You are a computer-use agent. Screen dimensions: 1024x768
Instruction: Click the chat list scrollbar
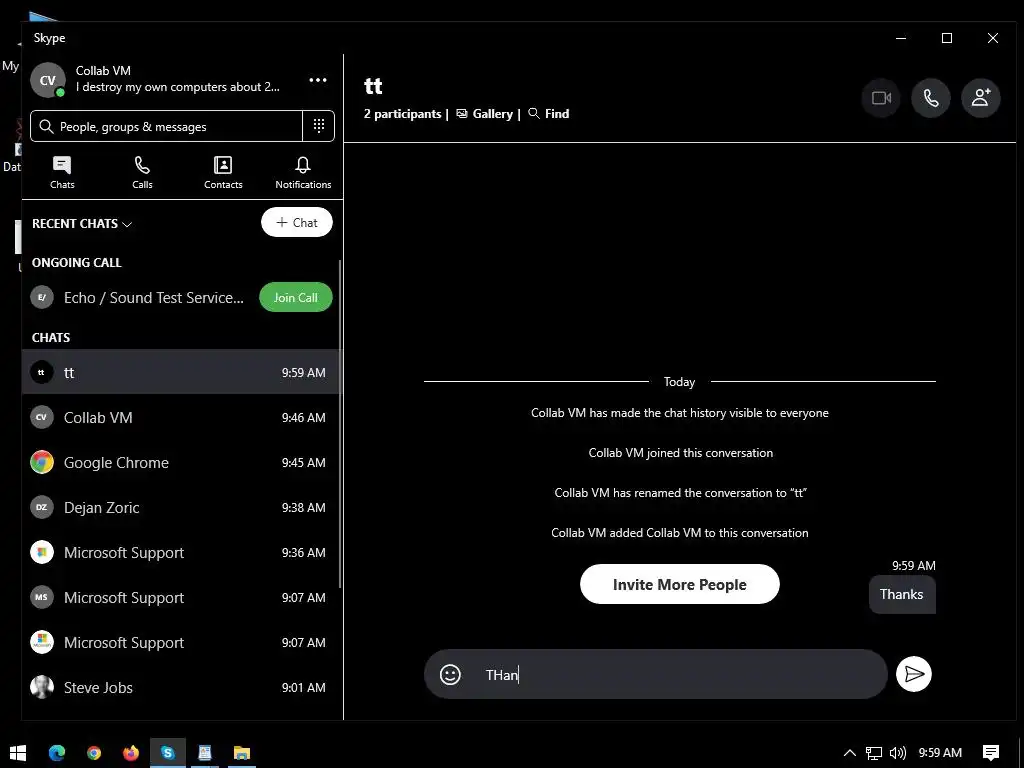pos(340,424)
